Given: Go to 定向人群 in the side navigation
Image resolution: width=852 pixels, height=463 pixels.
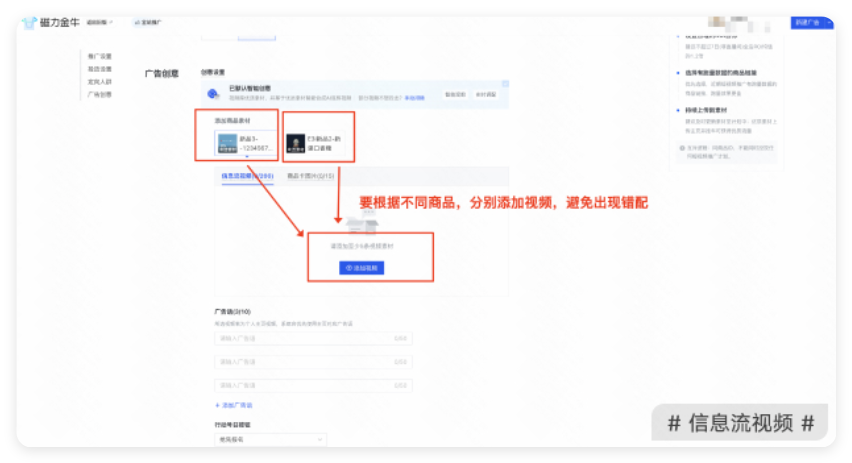Looking at the screenshot, I should (99, 82).
